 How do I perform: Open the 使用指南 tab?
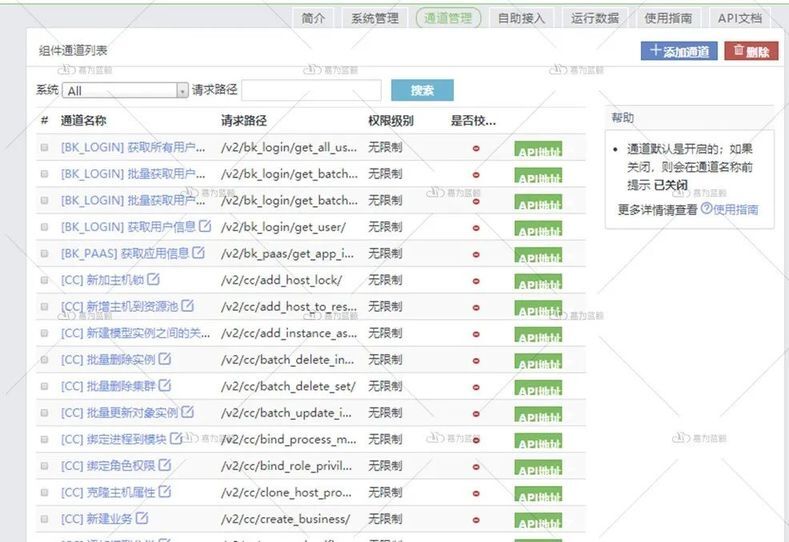pos(668,18)
